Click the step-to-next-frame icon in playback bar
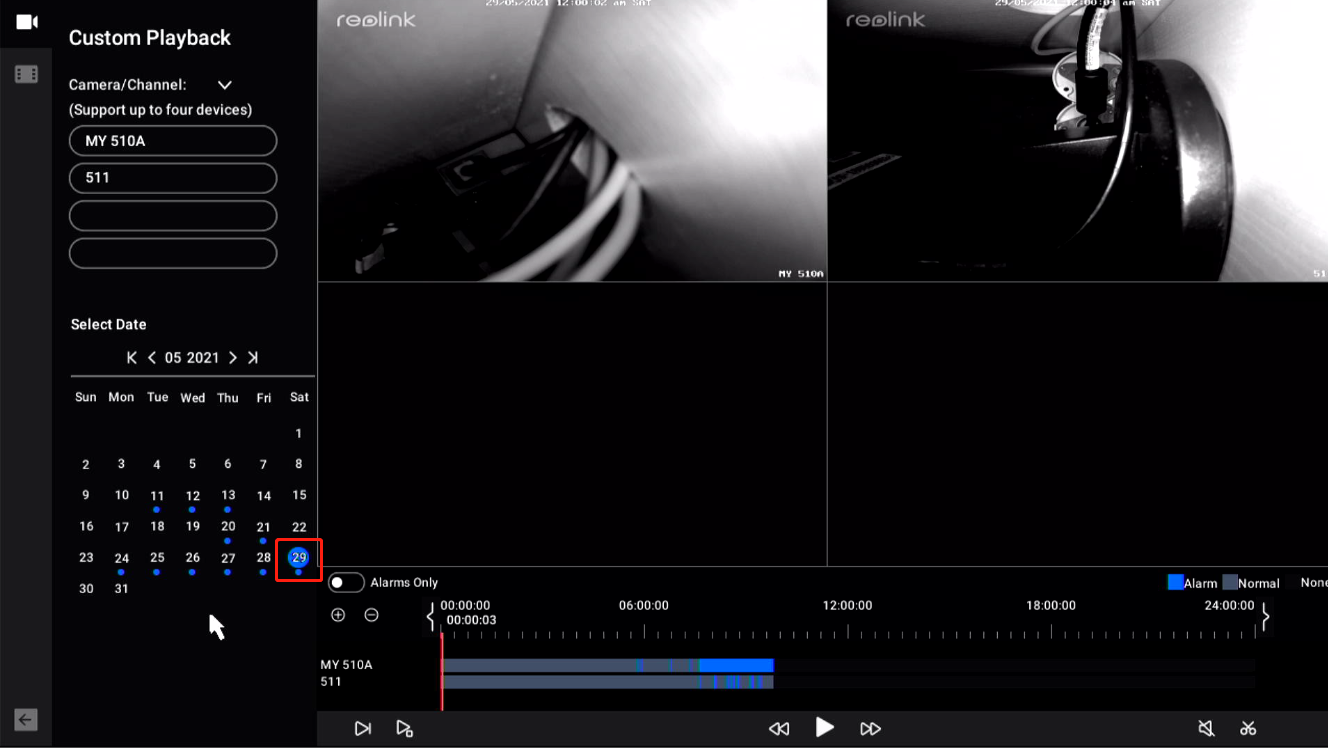This screenshot has width=1328, height=748. coord(363,729)
